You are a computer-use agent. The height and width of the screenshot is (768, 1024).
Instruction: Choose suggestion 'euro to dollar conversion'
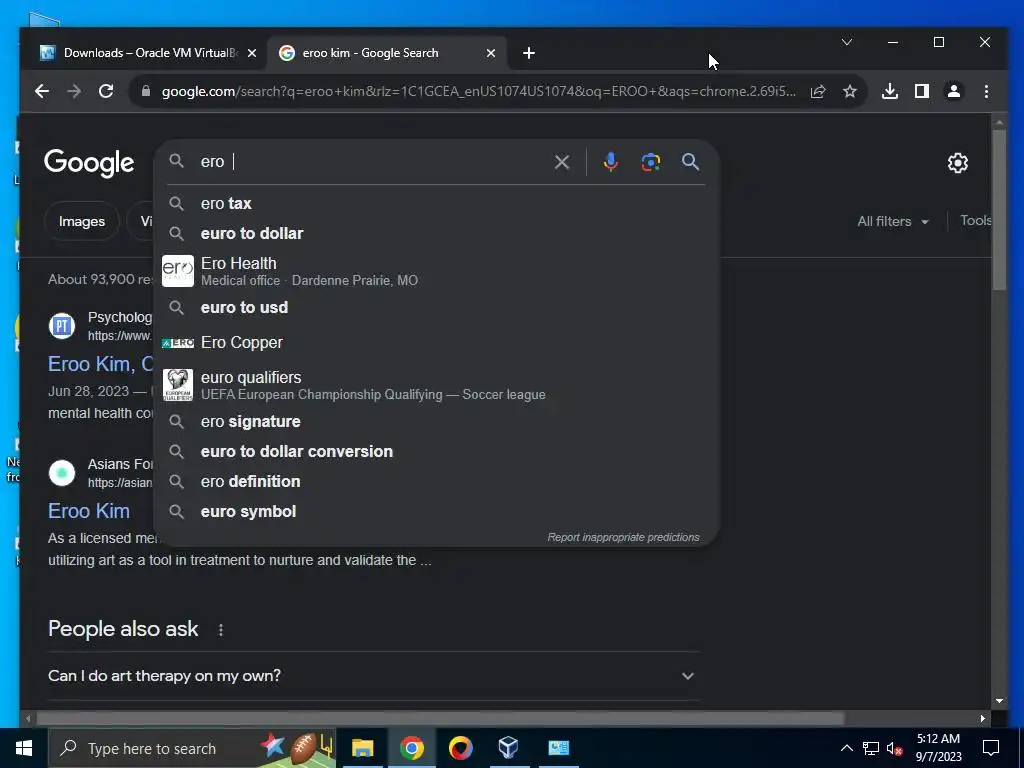tap(436, 451)
